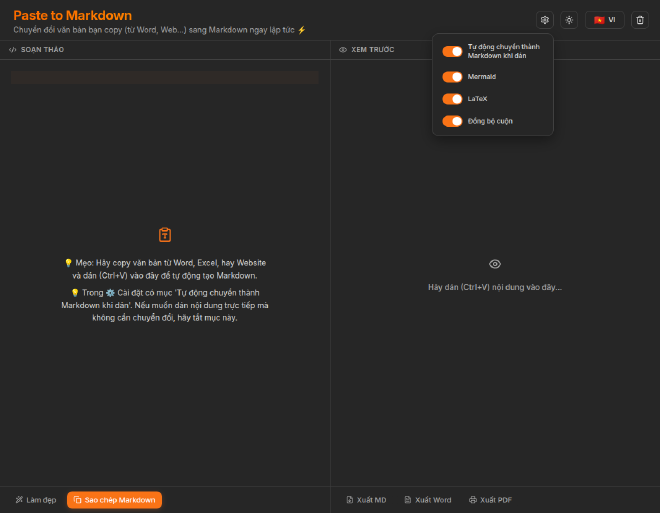Viewport: 660px width, 513px height.
Task: Click the code icon beside SOẠN THẢO
Action: click(x=13, y=49)
